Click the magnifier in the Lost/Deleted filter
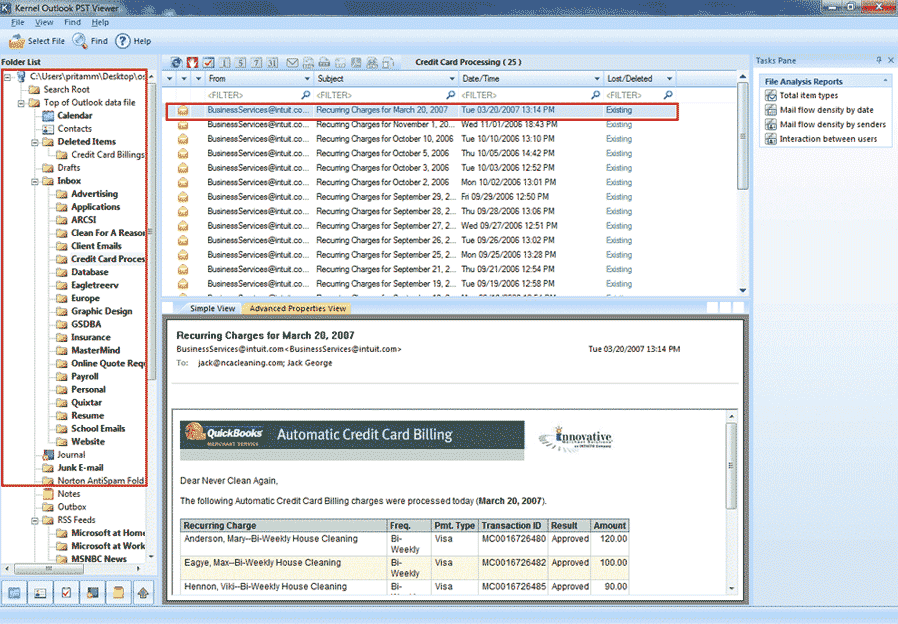The width and height of the screenshot is (898, 624). 668,95
